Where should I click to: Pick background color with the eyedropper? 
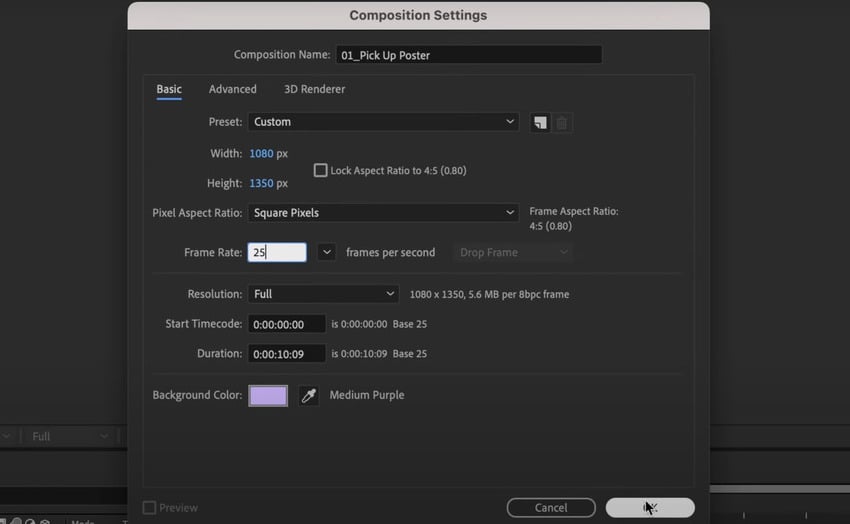309,396
